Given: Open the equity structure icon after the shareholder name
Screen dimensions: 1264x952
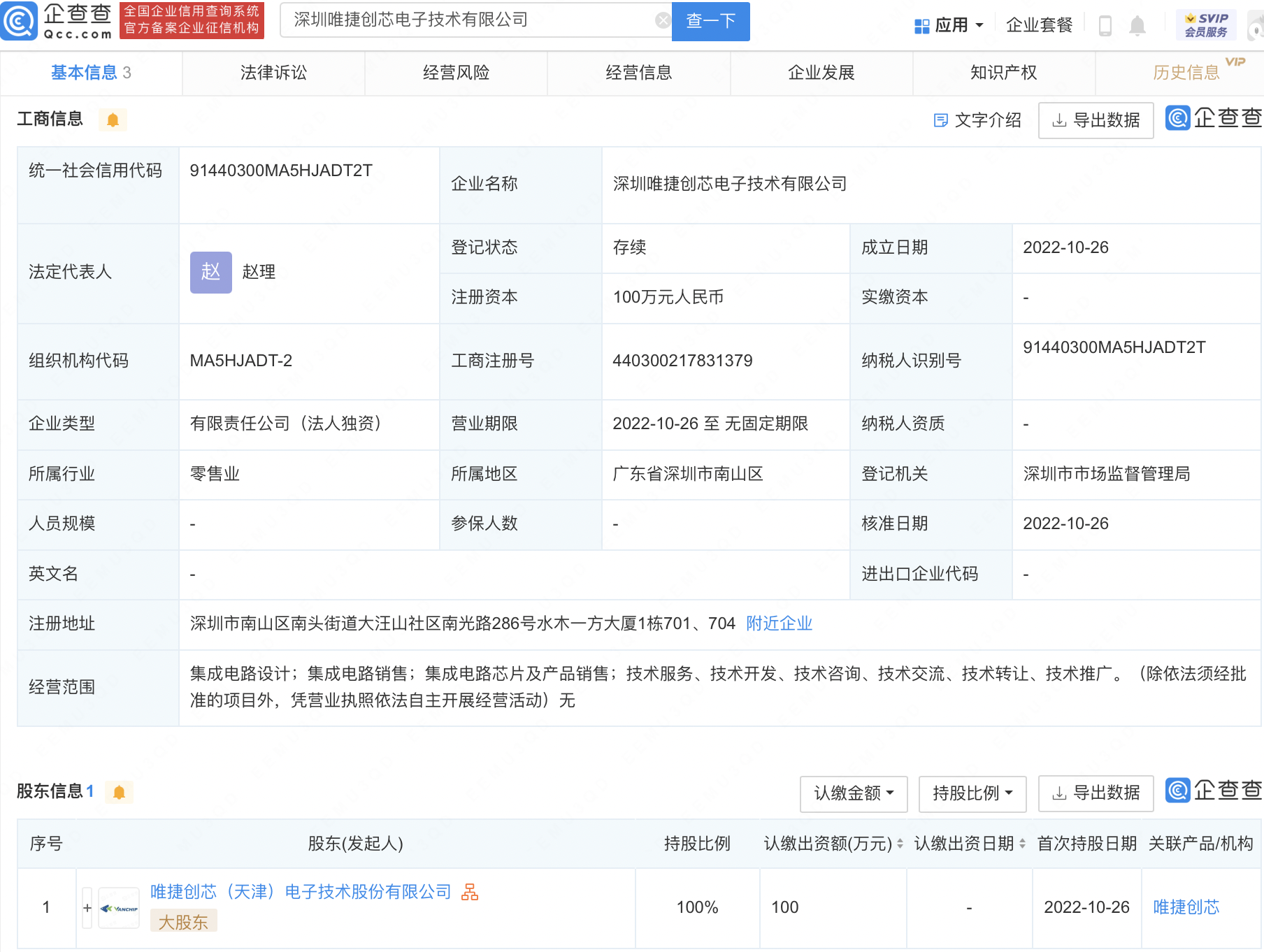Looking at the screenshot, I should pyautogui.click(x=470, y=892).
